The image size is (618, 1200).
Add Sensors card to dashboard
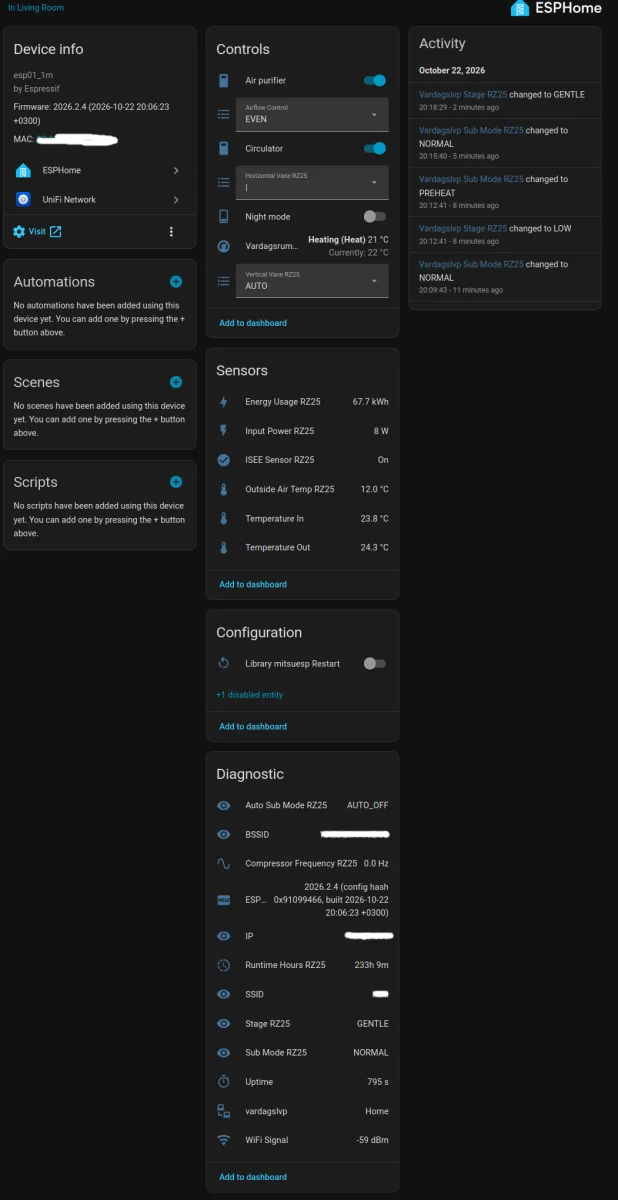pyautogui.click(x=253, y=584)
